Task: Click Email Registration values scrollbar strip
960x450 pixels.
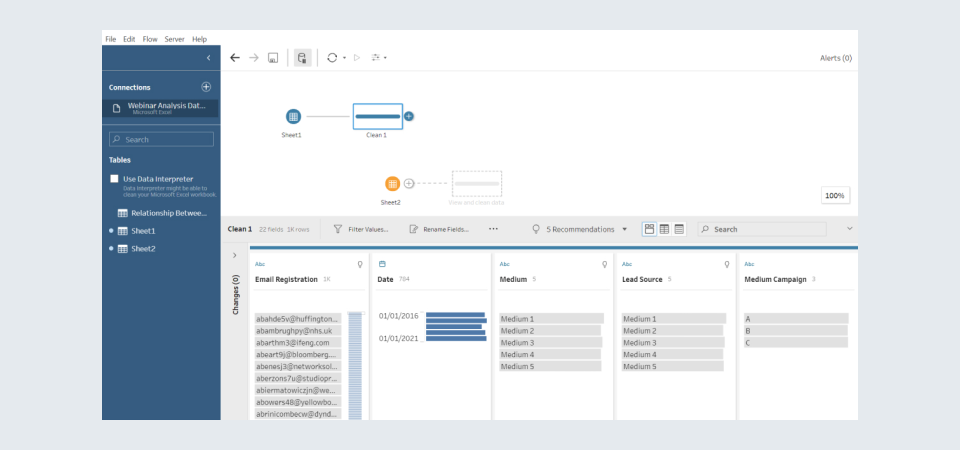Action: [x=355, y=366]
